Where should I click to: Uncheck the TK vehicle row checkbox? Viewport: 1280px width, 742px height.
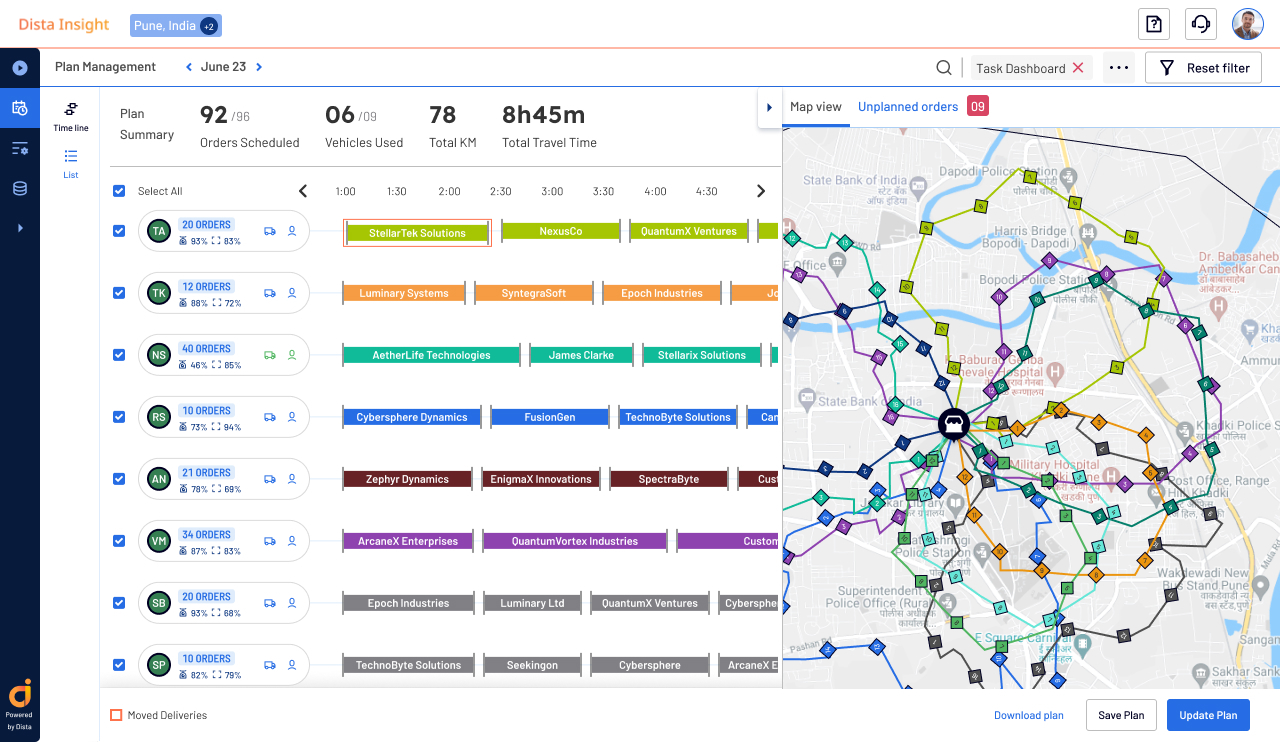119,293
